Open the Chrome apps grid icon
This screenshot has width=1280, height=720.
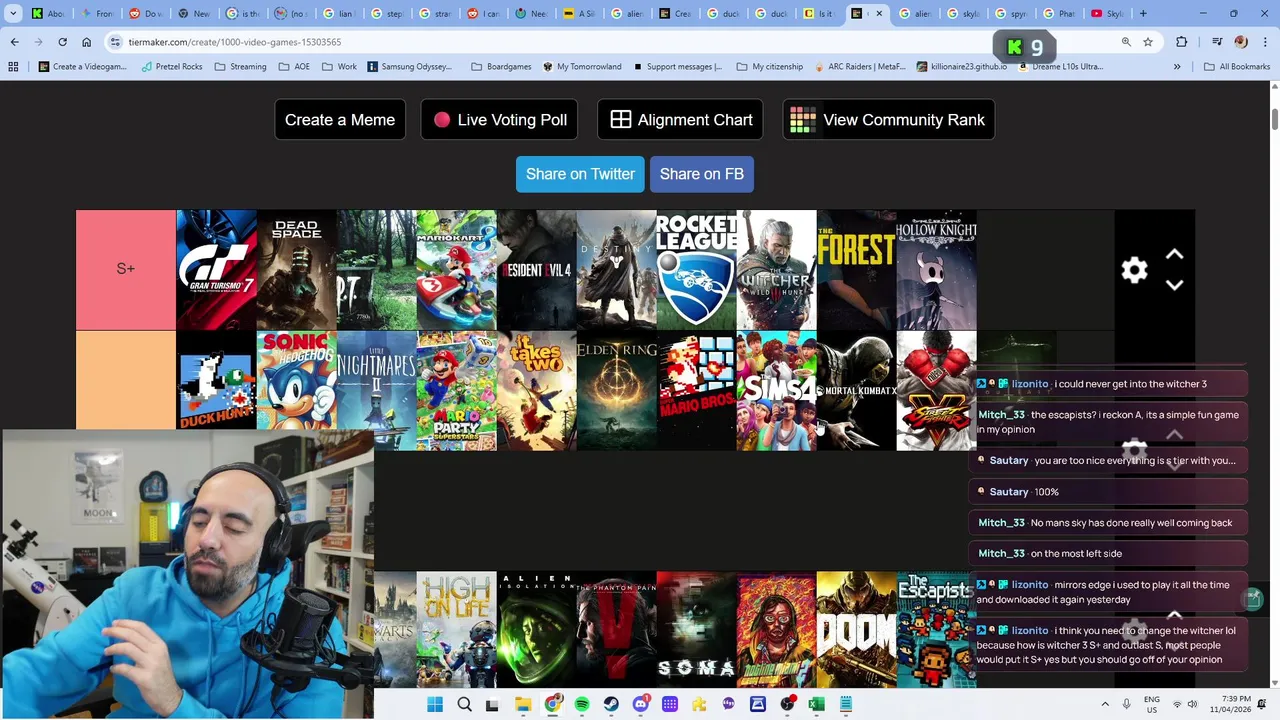[13, 67]
